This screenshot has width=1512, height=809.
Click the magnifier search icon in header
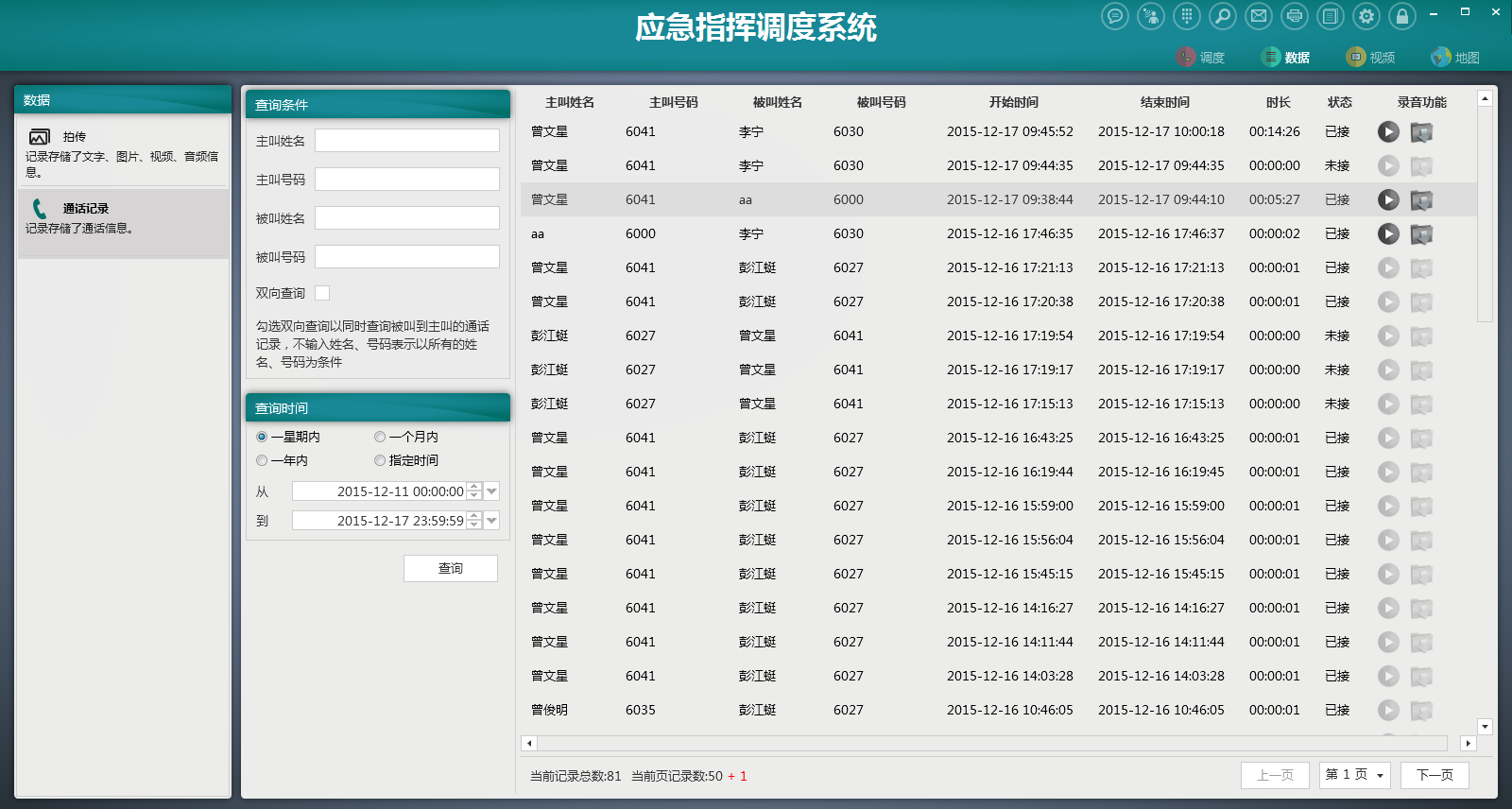(1223, 16)
